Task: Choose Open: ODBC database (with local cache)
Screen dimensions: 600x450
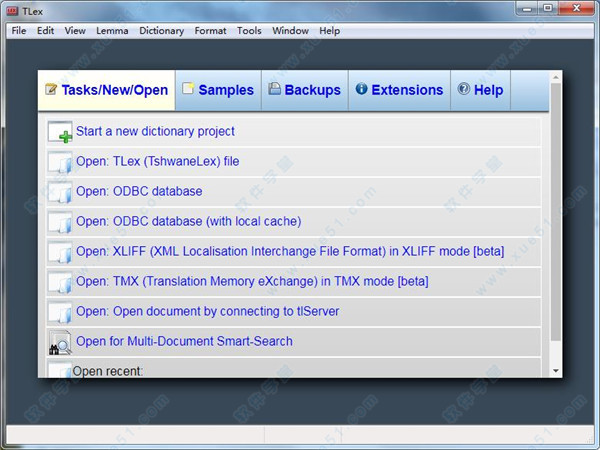Action: coord(189,221)
